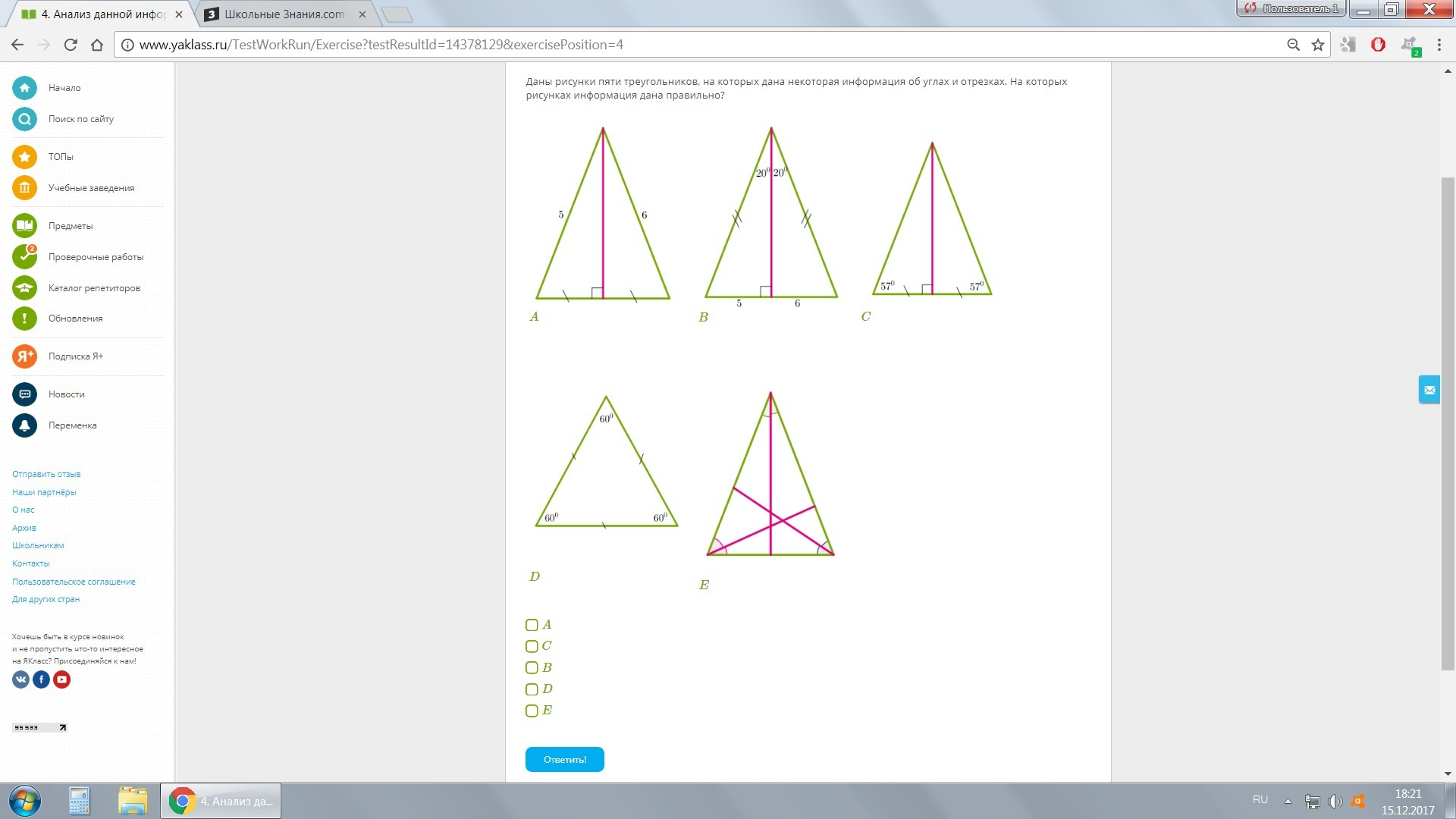This screenshot has height=819, width=1456.
Task: Open Проверочные работы checkmark icon
Action: [x=24, y=257]
